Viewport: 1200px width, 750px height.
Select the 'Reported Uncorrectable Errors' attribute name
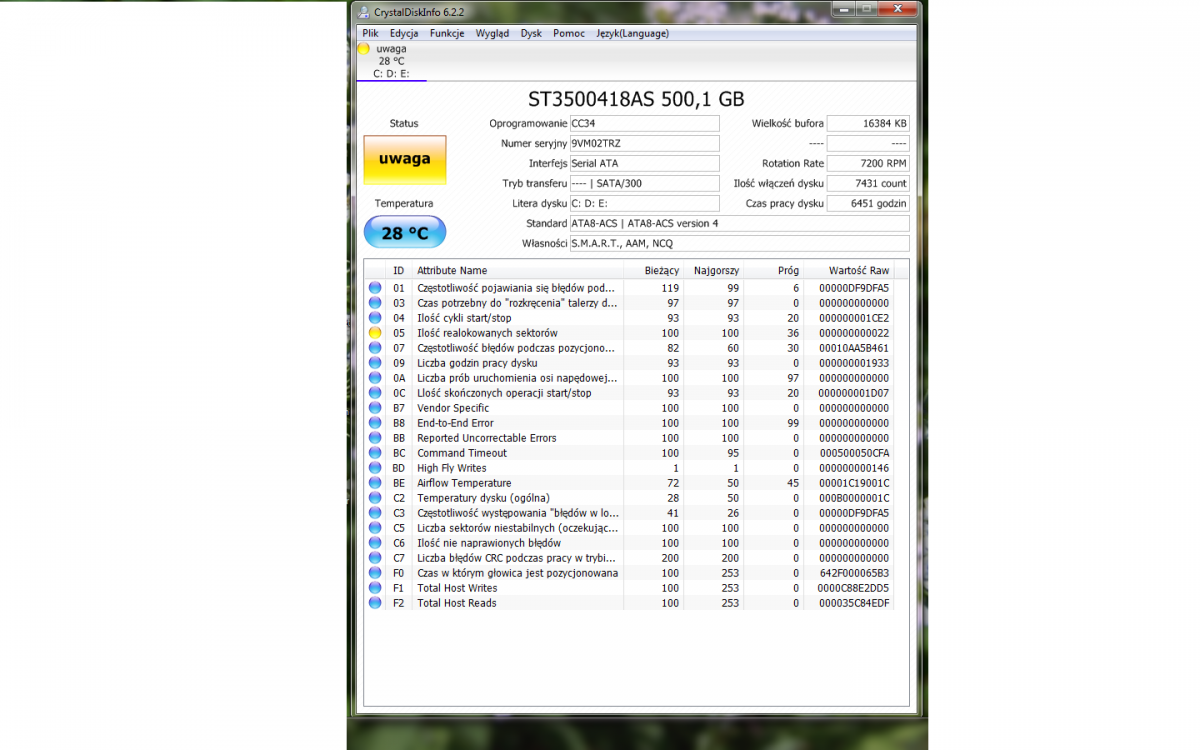click(x=487, y=438)
